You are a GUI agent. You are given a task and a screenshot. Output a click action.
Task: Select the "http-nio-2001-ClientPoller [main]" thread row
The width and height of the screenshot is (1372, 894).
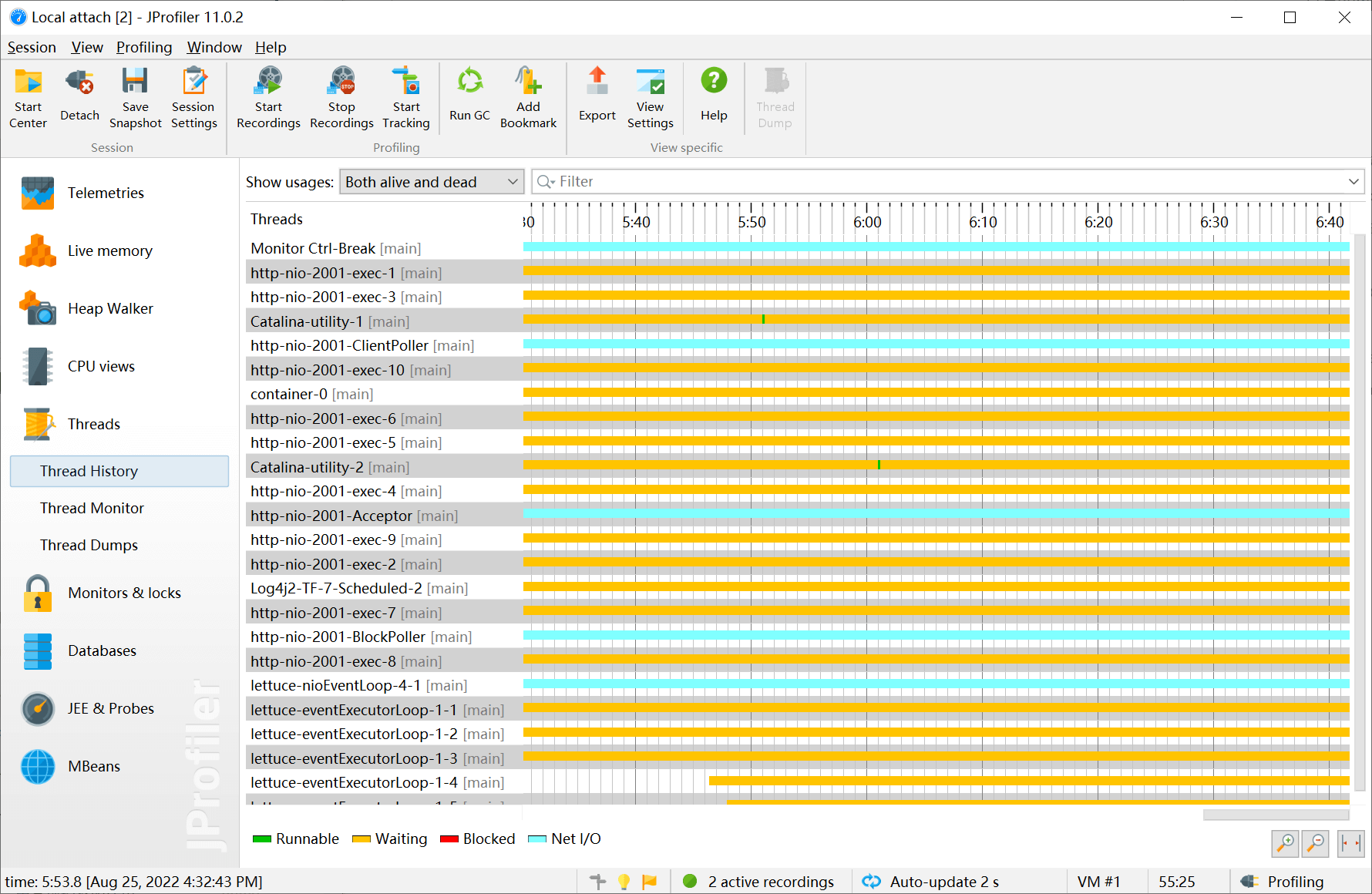pos(798,345)
